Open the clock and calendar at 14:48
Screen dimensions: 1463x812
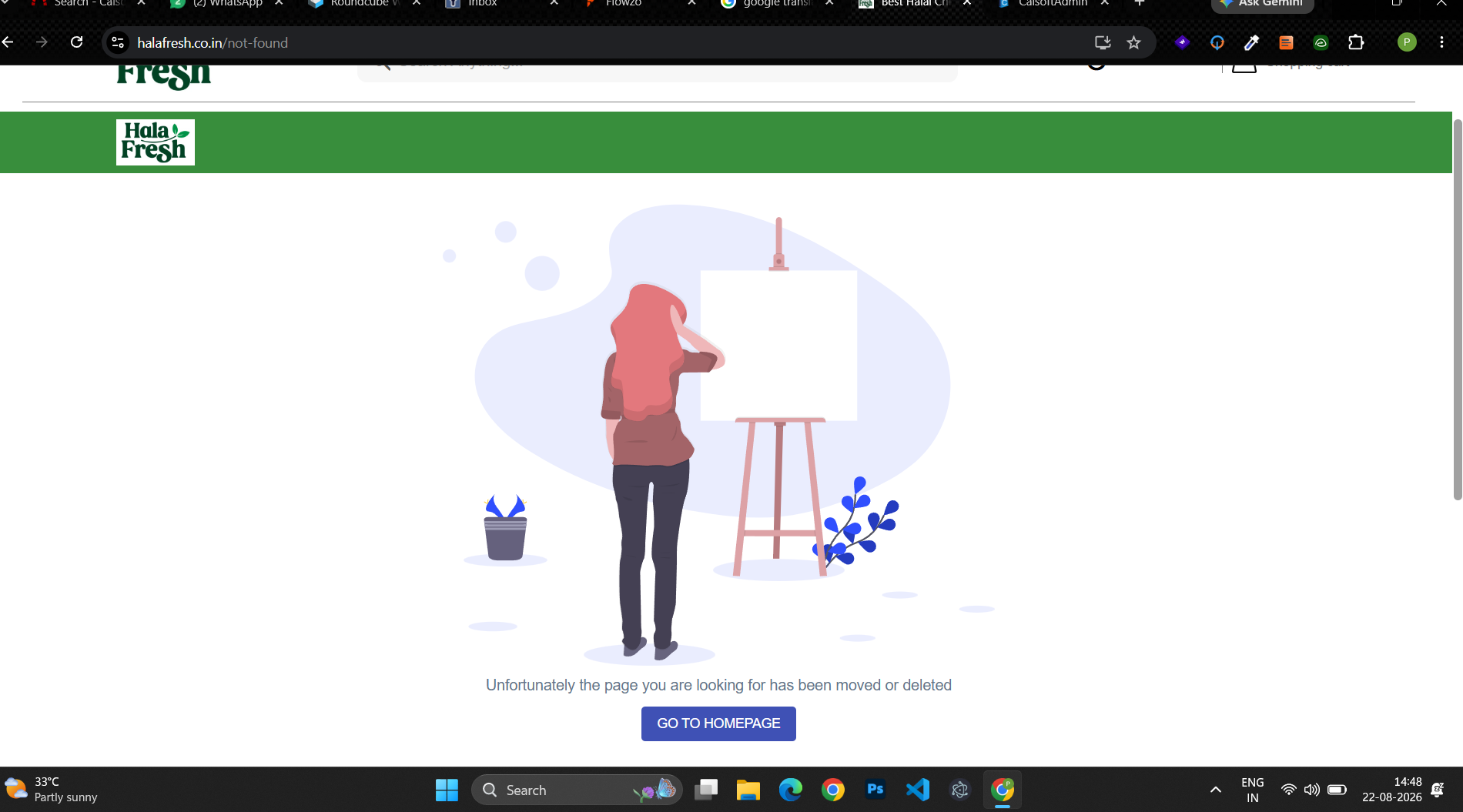click(1392, 790)
